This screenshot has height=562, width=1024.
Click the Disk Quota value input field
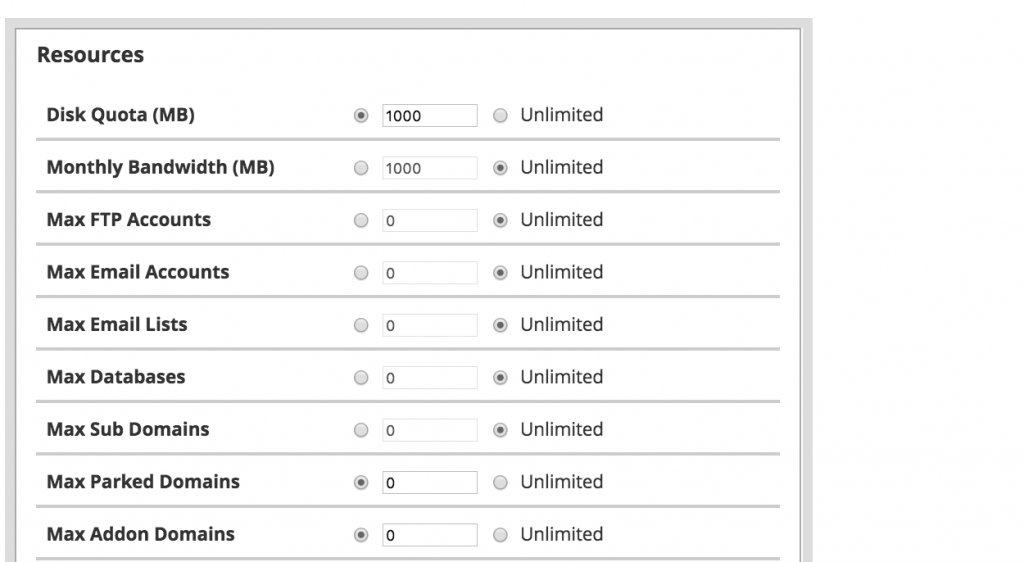pyautogui.click(x=429, y=116)
